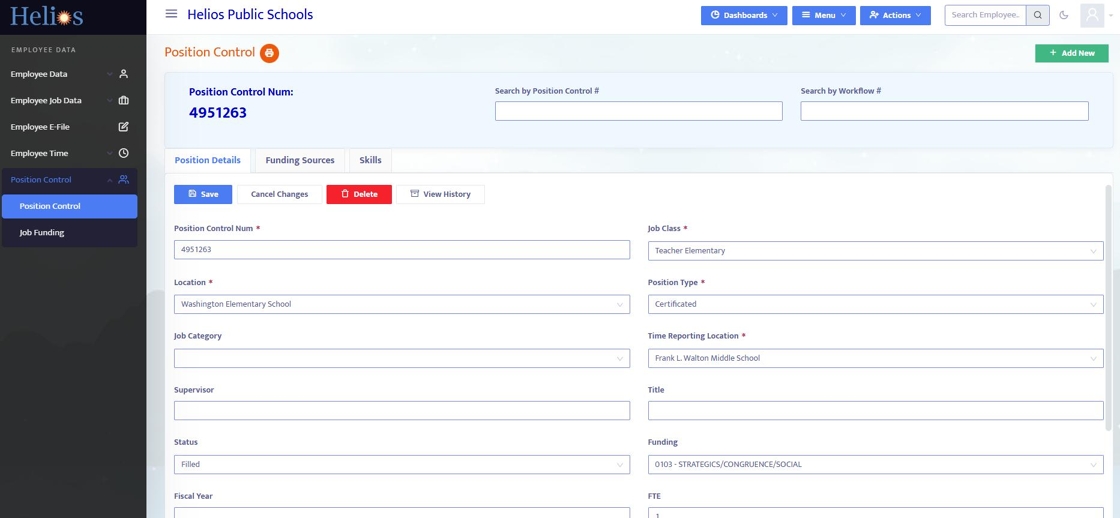Click the 4951263 position number heading
The height and width of the screenshot is (518, 1120).
click(x=218, y=113)
